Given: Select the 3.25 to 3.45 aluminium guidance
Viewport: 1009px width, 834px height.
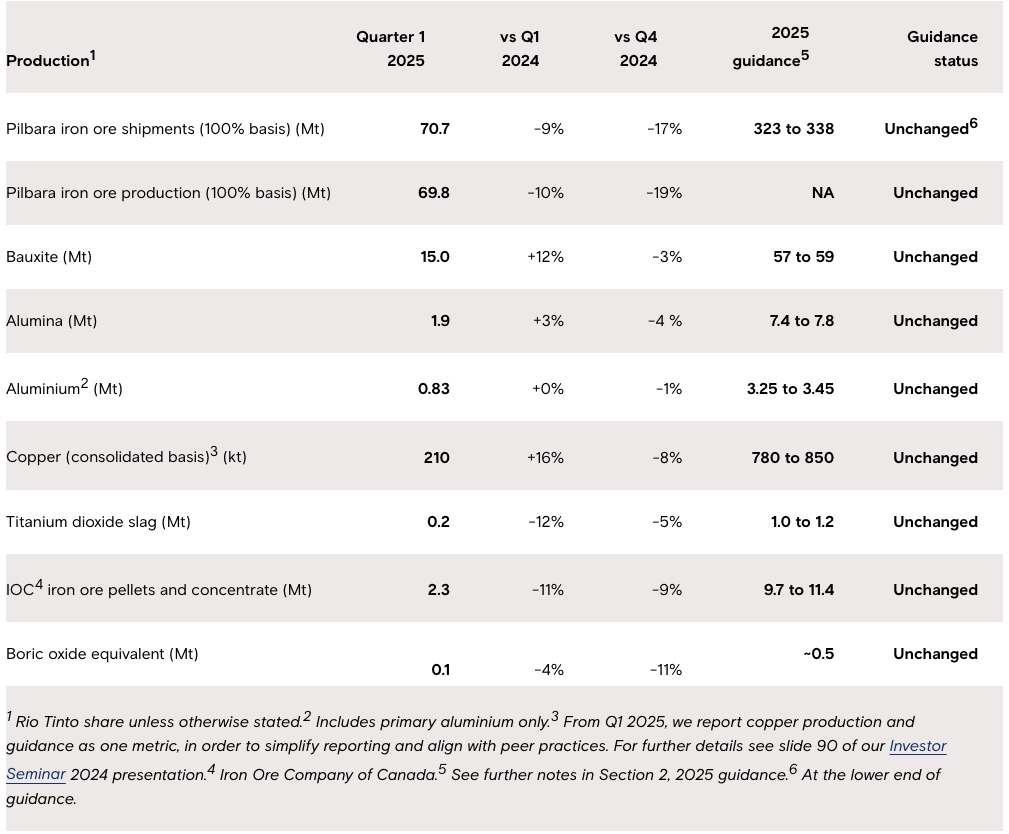Looking at the screenshot, I should (x=790, y=389).
